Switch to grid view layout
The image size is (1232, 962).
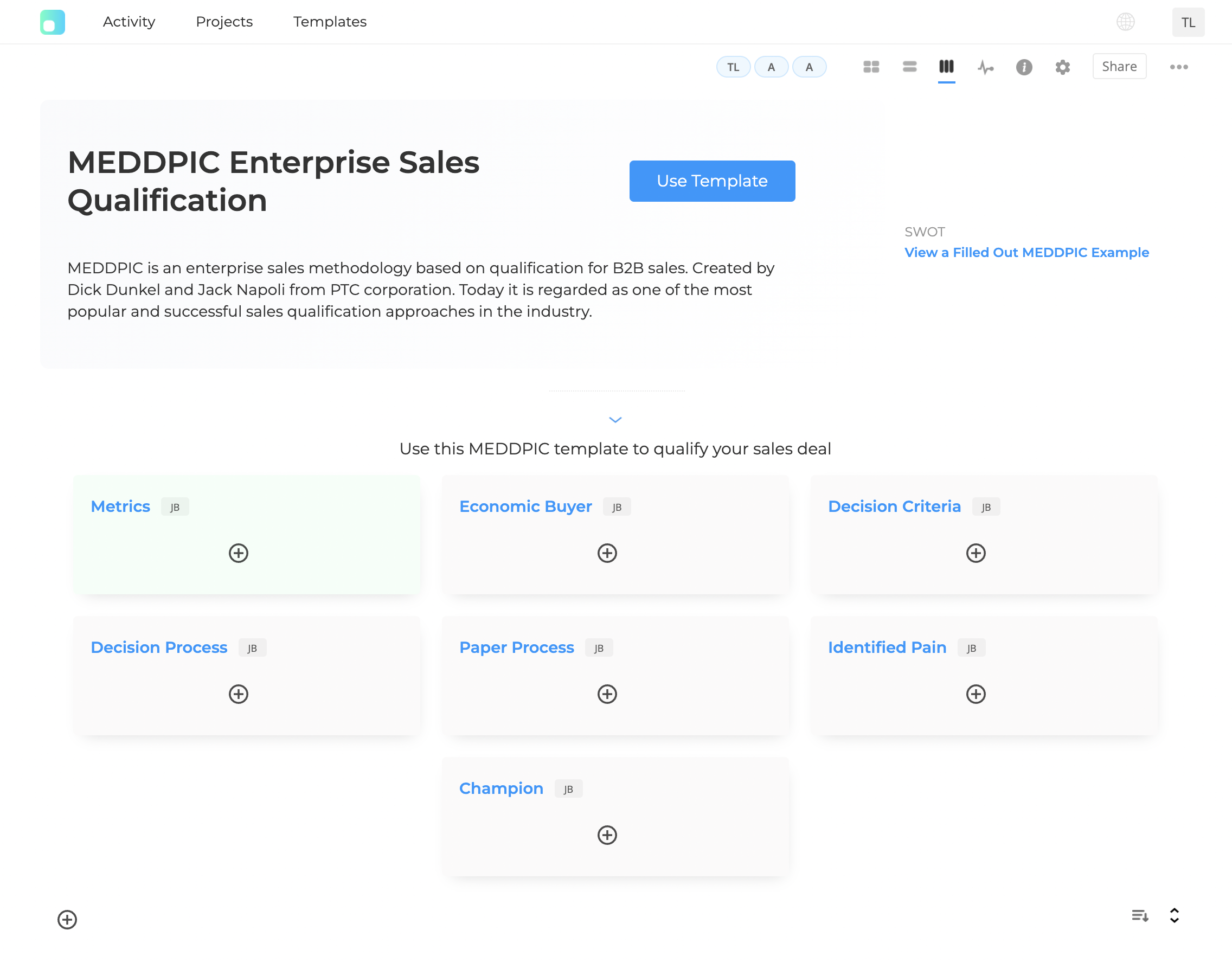pyautogui.click(x=870, y=67)
